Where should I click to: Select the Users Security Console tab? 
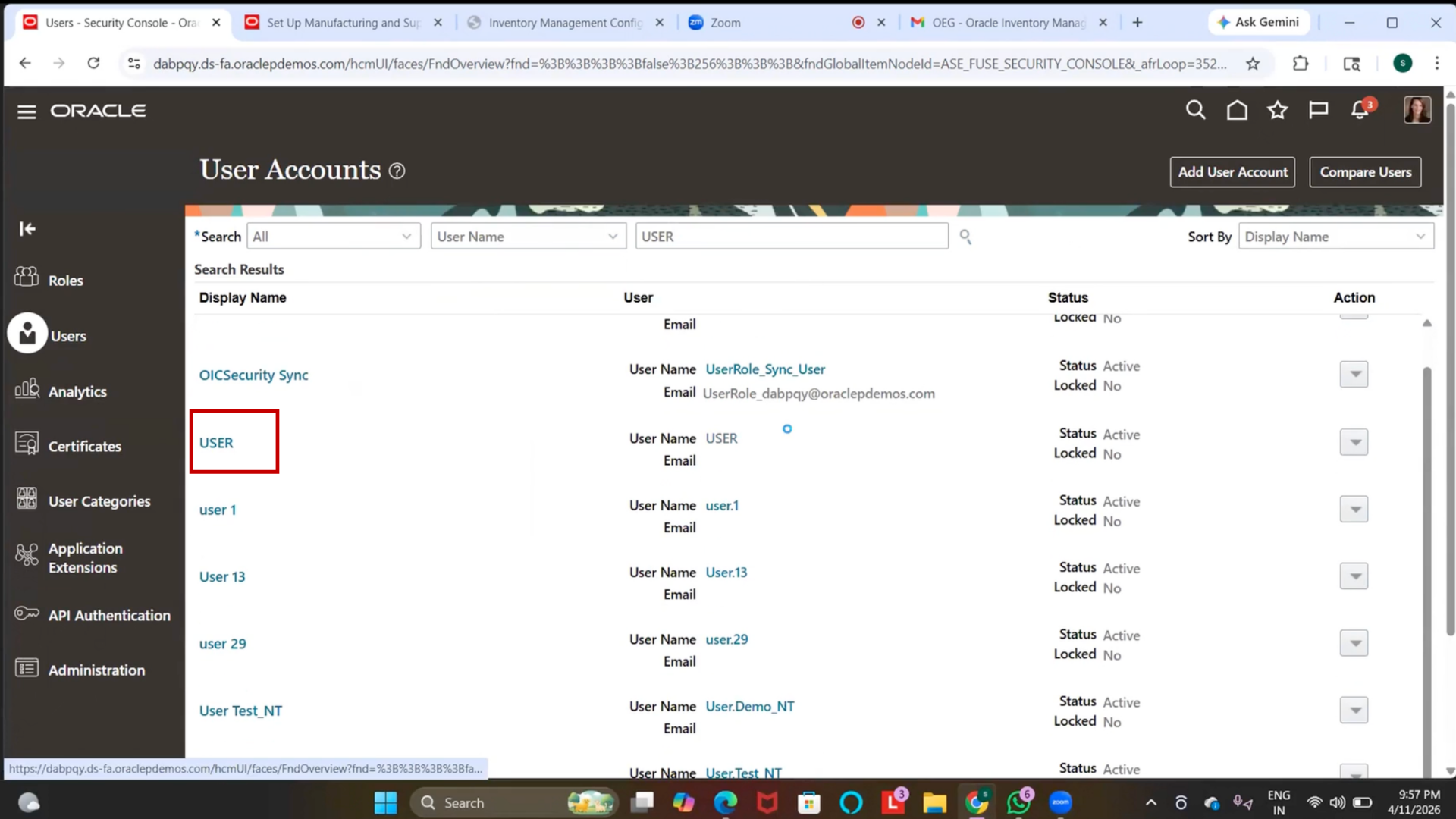[x=121, y=23]
